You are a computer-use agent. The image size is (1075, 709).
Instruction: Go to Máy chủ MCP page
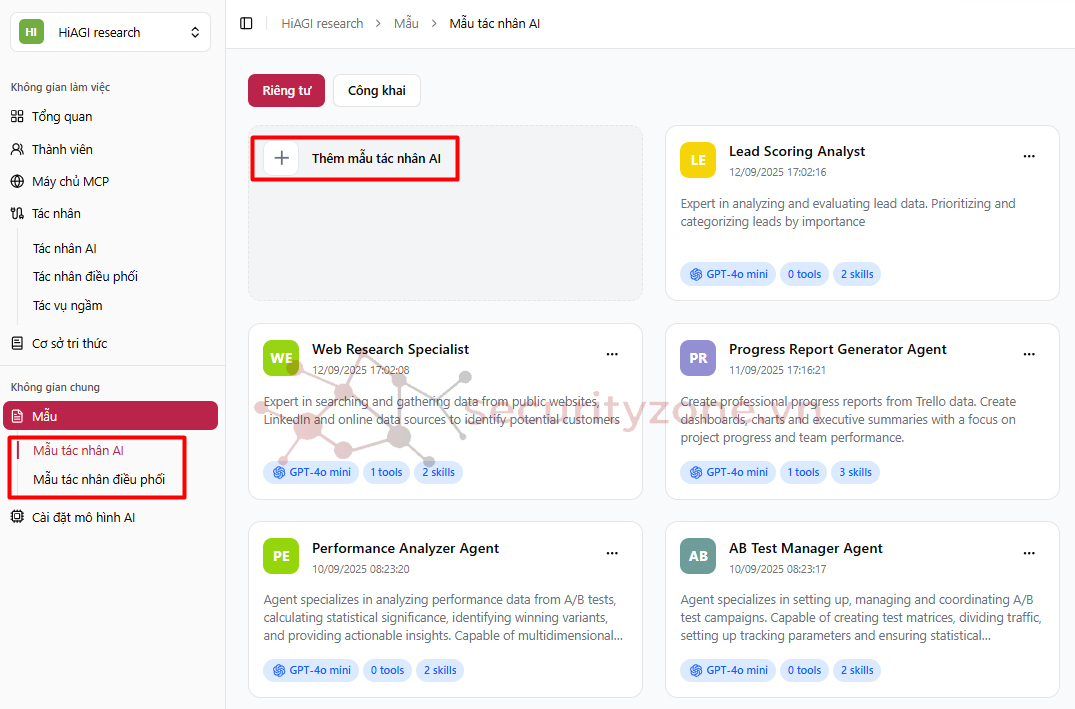click(x=70, y=181)
